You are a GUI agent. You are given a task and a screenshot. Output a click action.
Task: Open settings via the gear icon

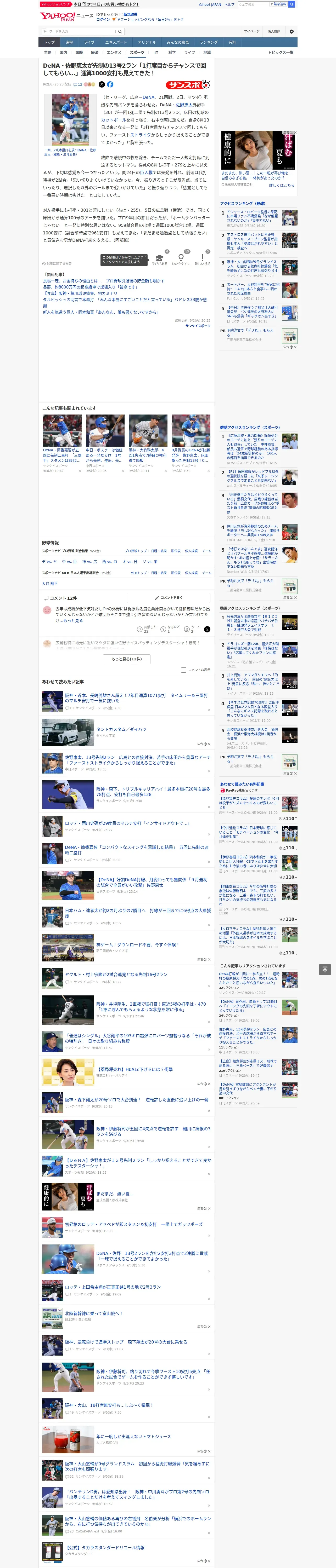point(291,32)
